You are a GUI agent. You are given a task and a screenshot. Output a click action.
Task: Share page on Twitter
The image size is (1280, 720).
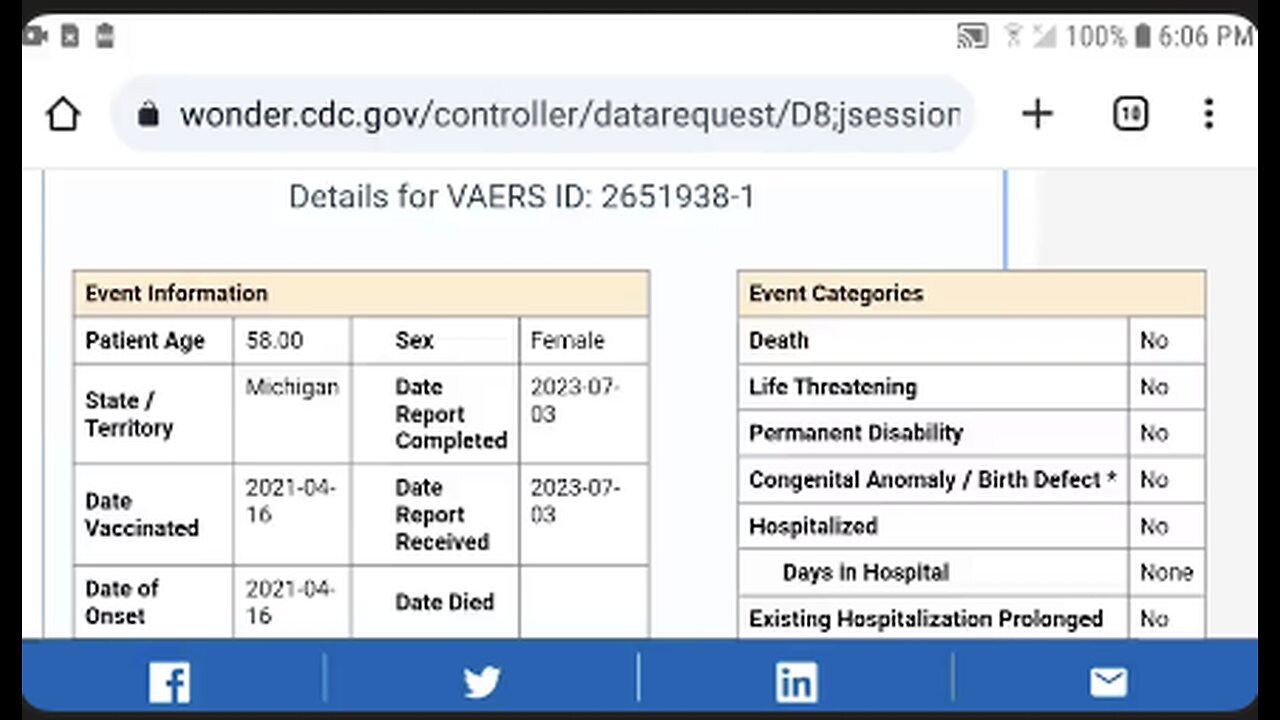482,683
